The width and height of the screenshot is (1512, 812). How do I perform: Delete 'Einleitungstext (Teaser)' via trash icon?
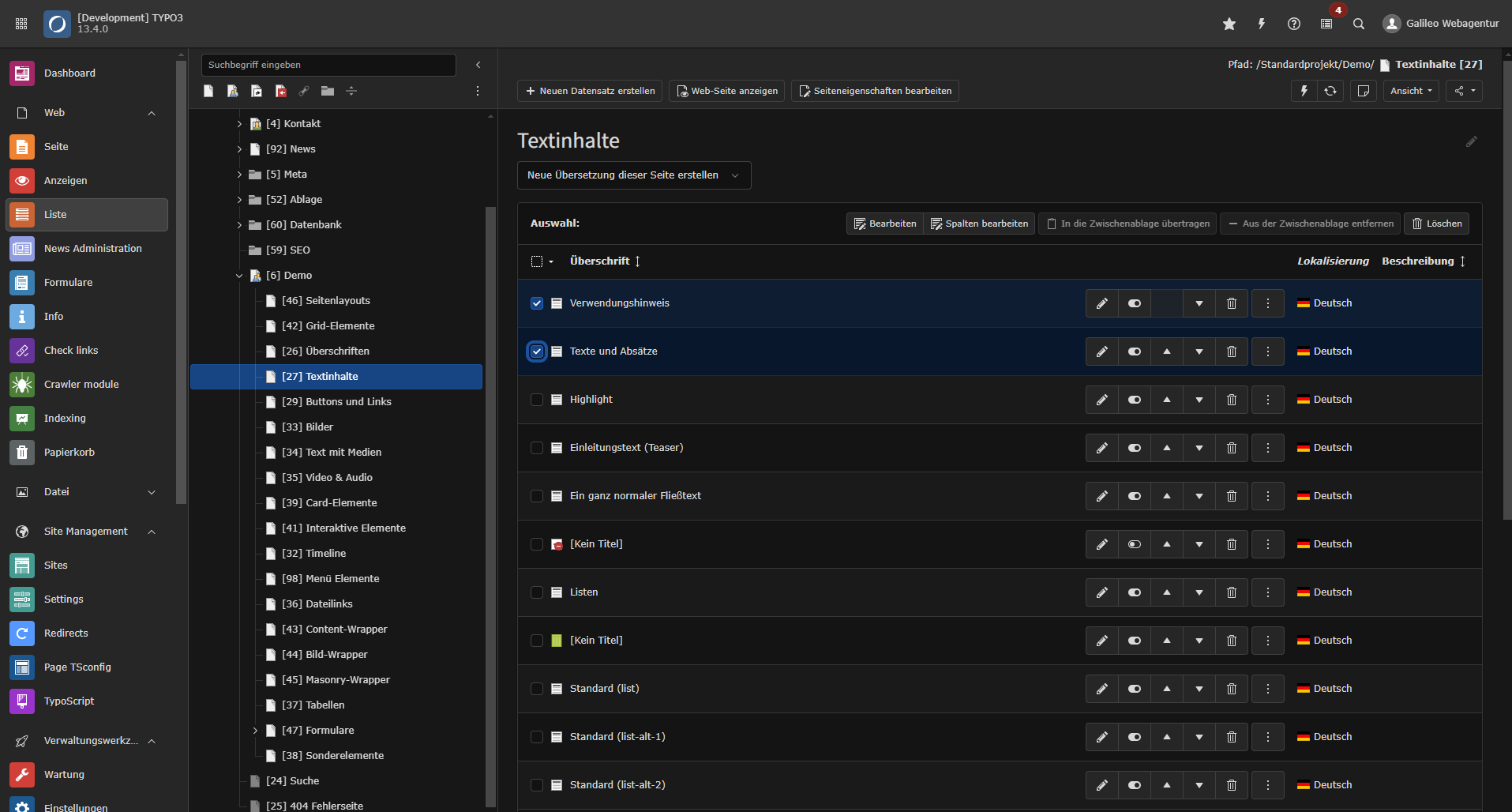click(1231, 448)
